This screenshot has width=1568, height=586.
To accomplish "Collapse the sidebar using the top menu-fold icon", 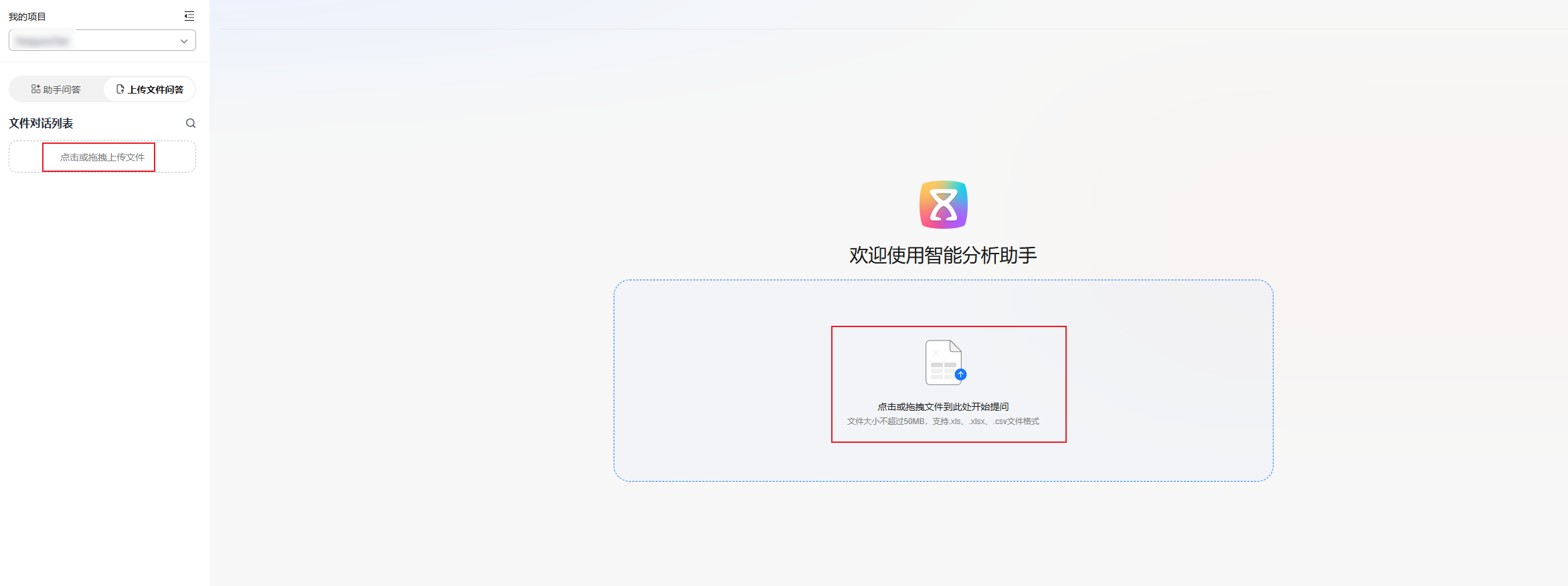I will click(189, 16).
